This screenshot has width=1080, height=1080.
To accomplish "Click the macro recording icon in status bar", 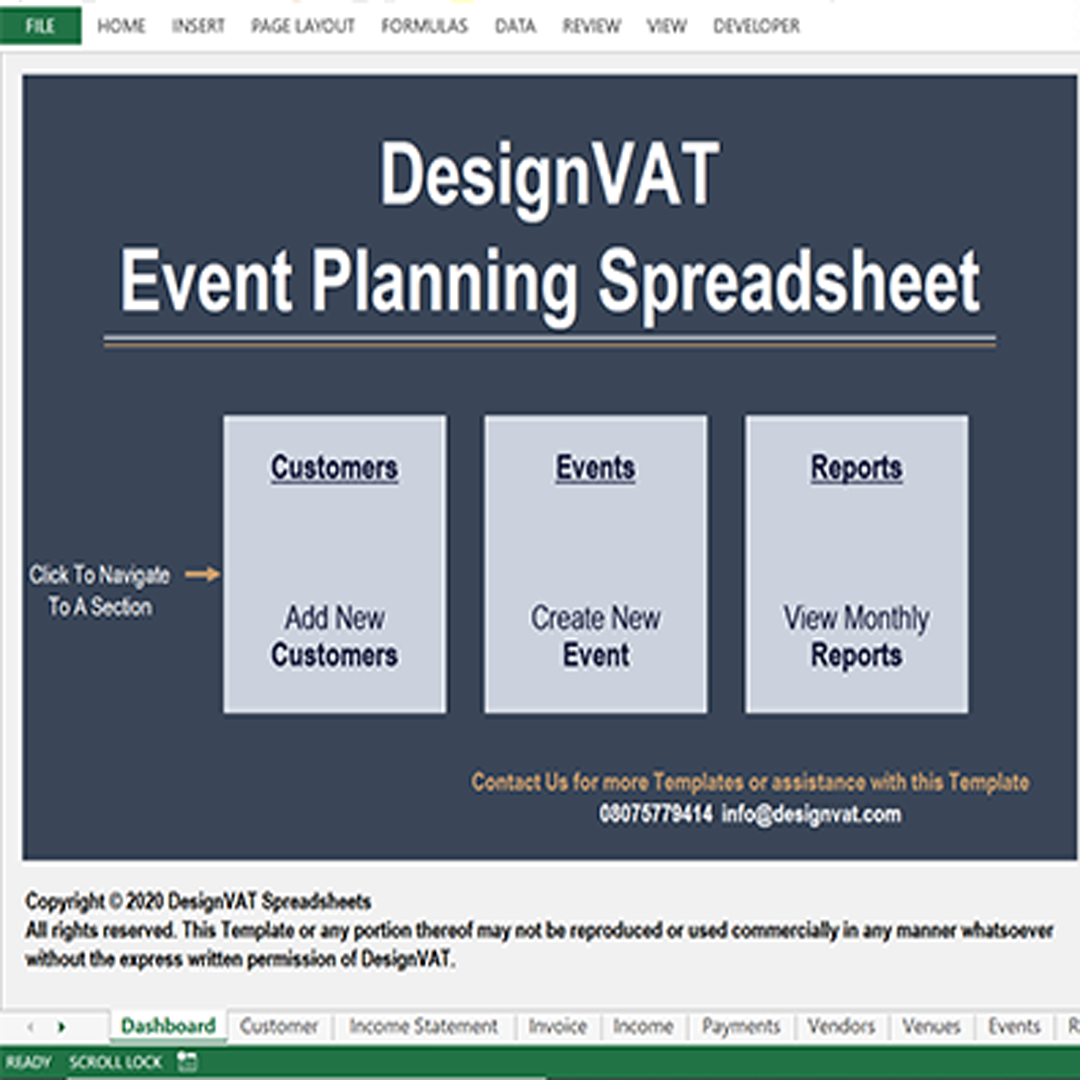I will coord(187,1062).
